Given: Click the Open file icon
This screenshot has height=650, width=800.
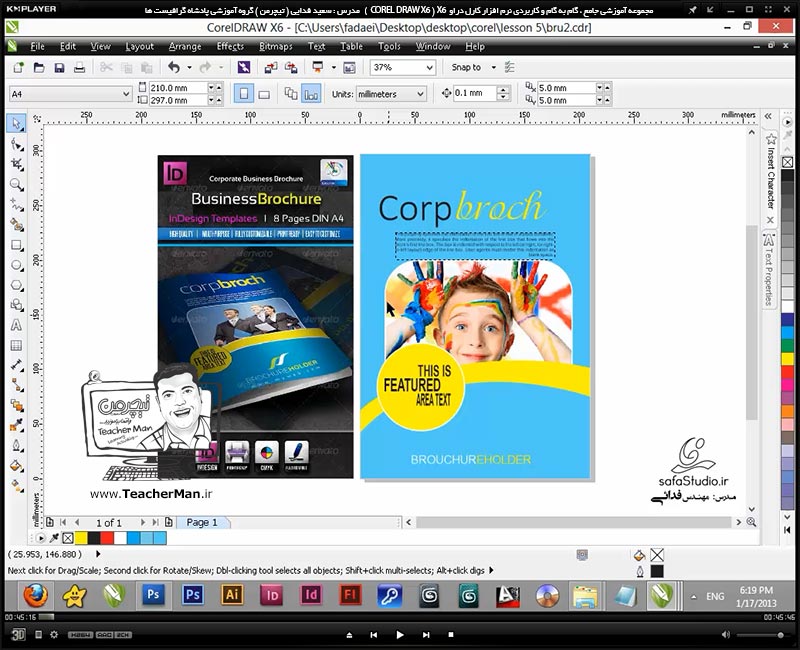Looking at the screenshot, I should coord(39,67).
